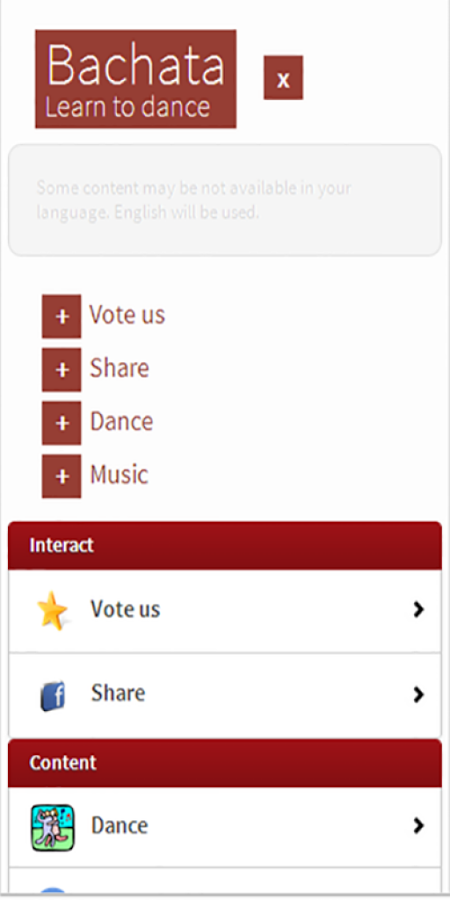Open the Music link in the top menu
The height and width of the screenshot is (900, 450).
(x=119, y=475)
